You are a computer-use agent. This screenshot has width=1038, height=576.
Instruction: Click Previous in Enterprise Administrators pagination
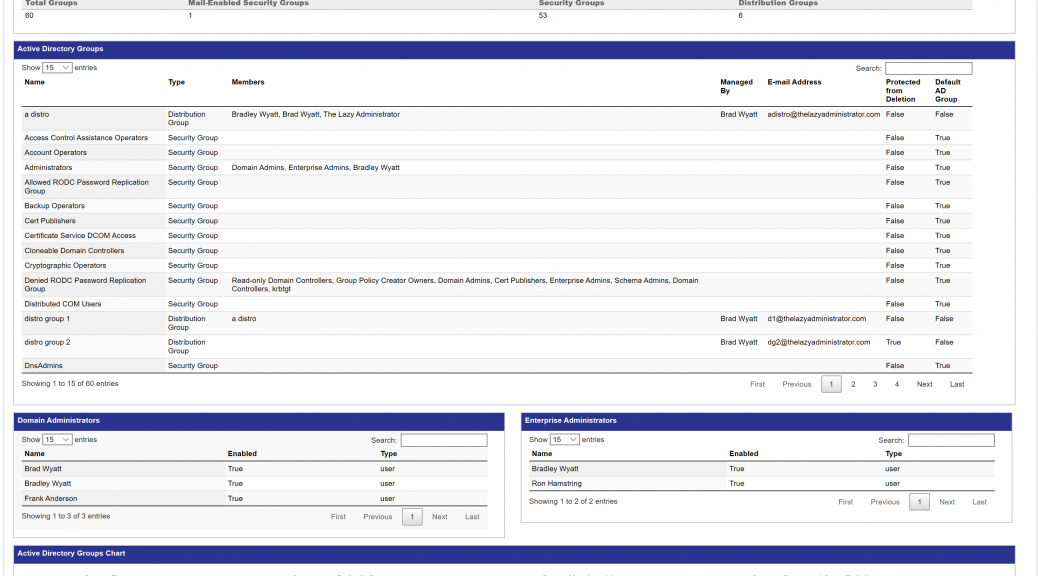[884, 502]
